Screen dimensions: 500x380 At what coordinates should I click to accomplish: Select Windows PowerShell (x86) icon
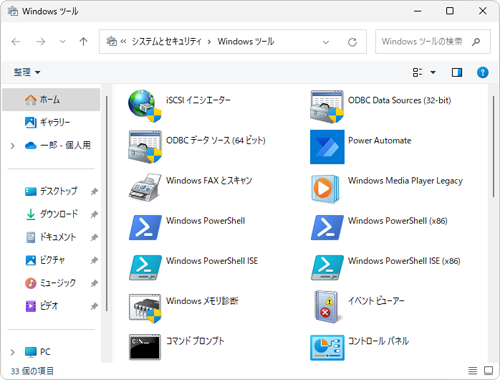[x=327, y=228]
